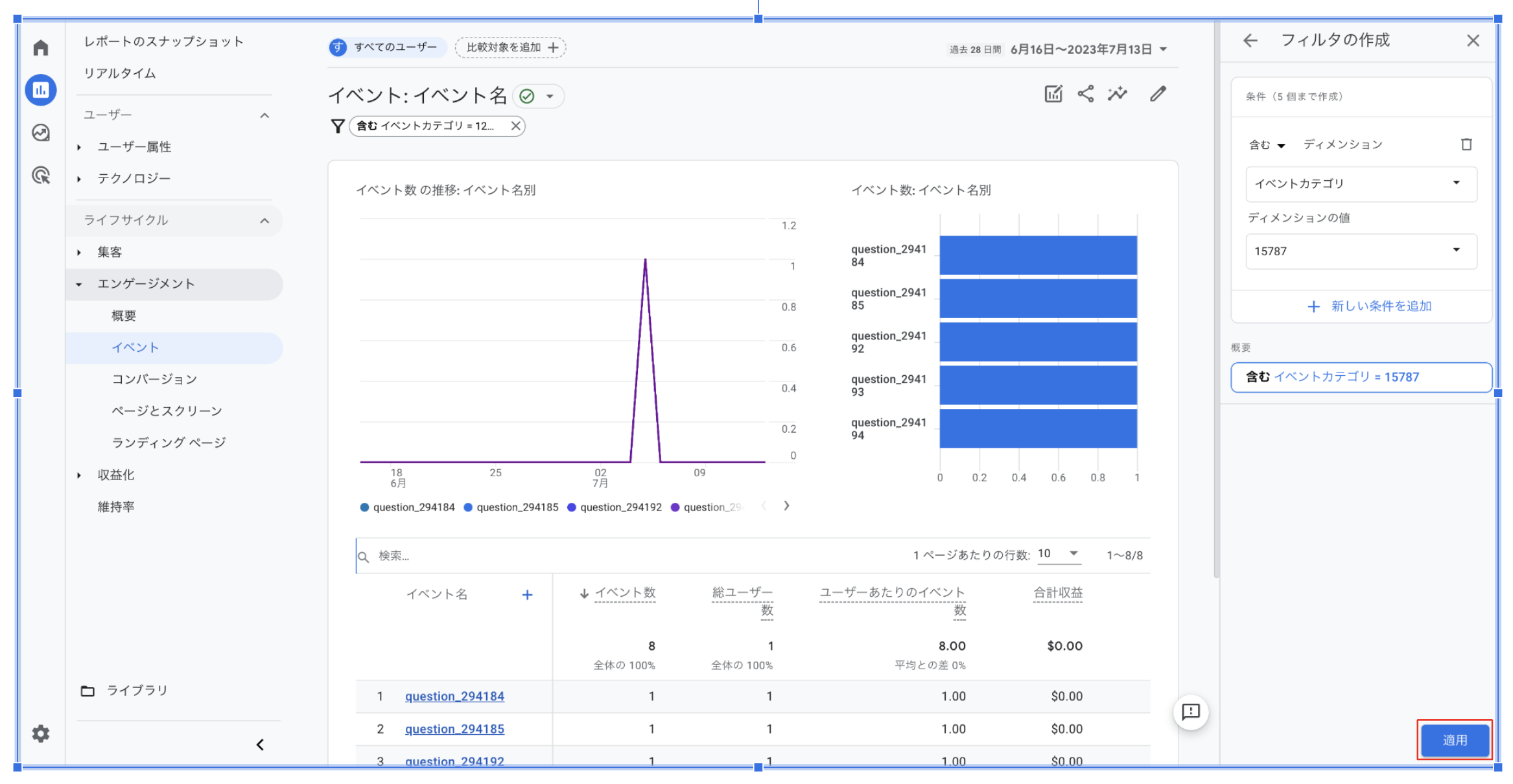Click the question_294185 legend dot
The image size is (1513, 784).
(468, 507)
